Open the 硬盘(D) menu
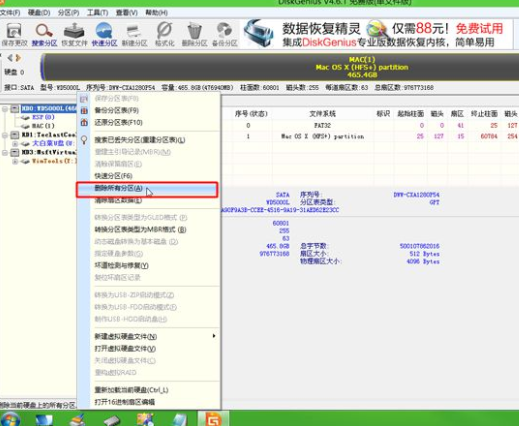This screenshot has height=426, width=519. click(39, 13)
